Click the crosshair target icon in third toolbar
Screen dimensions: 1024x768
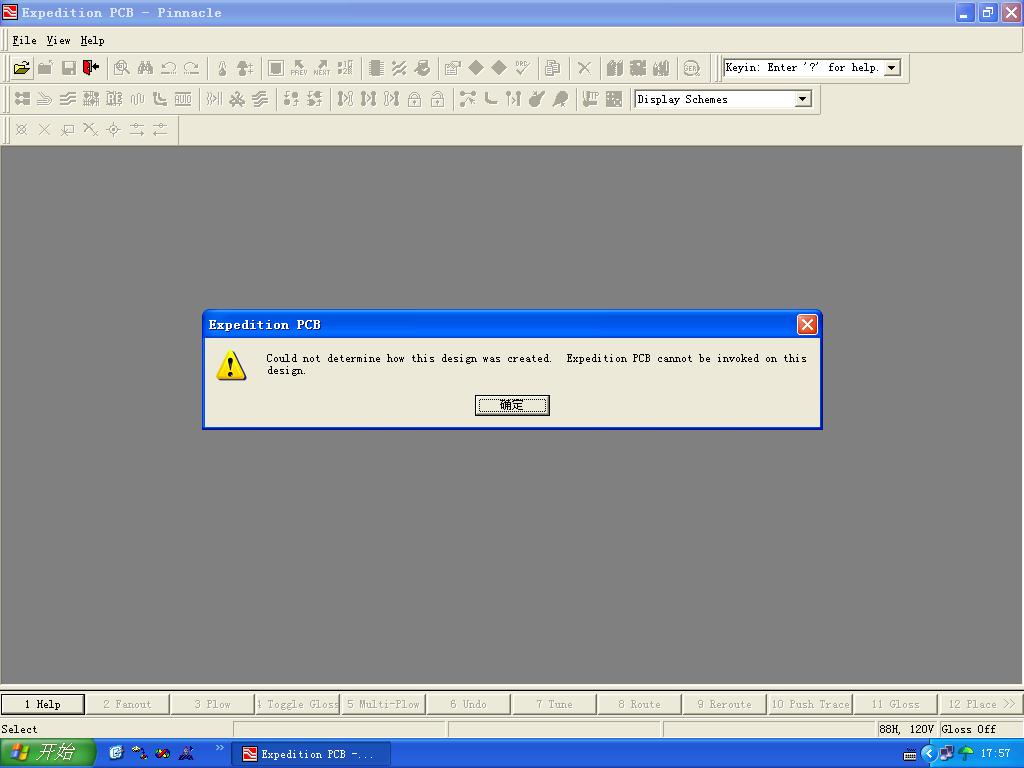[114, 129]
